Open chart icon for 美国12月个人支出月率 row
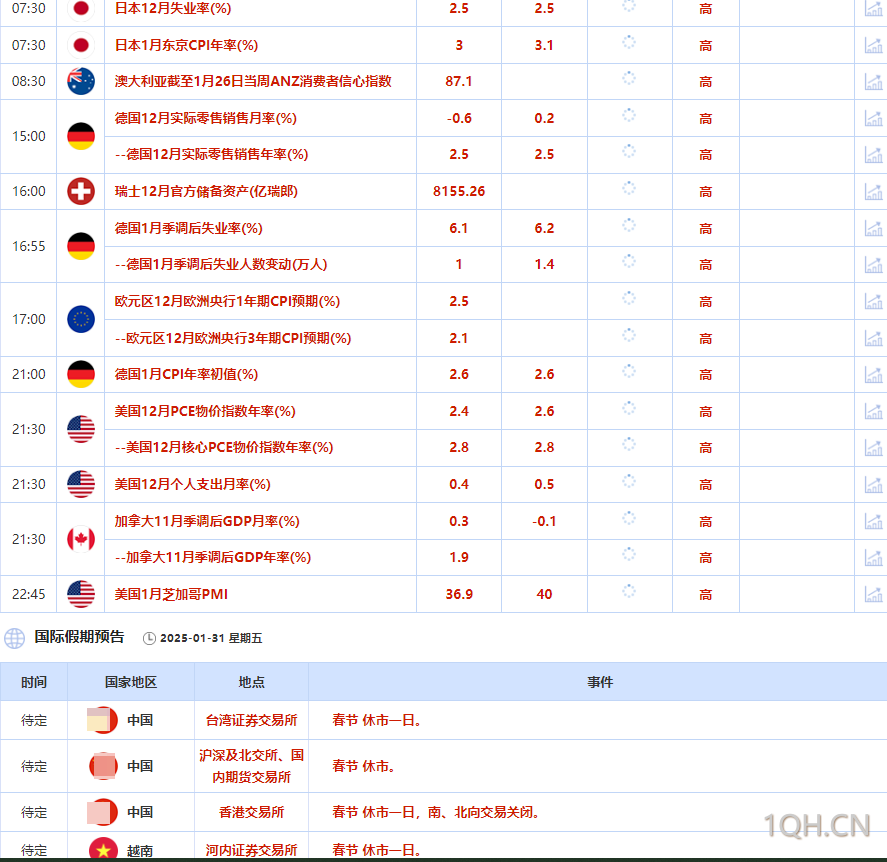 pyautogui.click(x=873, y=485)
